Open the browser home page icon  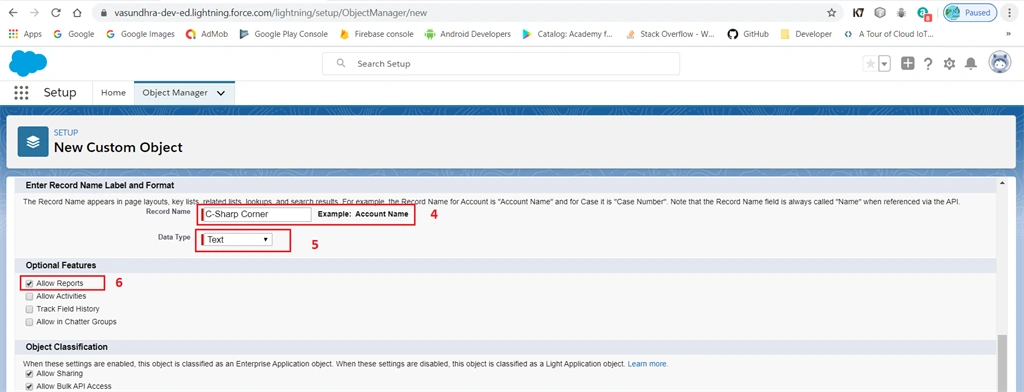[77, 12]
